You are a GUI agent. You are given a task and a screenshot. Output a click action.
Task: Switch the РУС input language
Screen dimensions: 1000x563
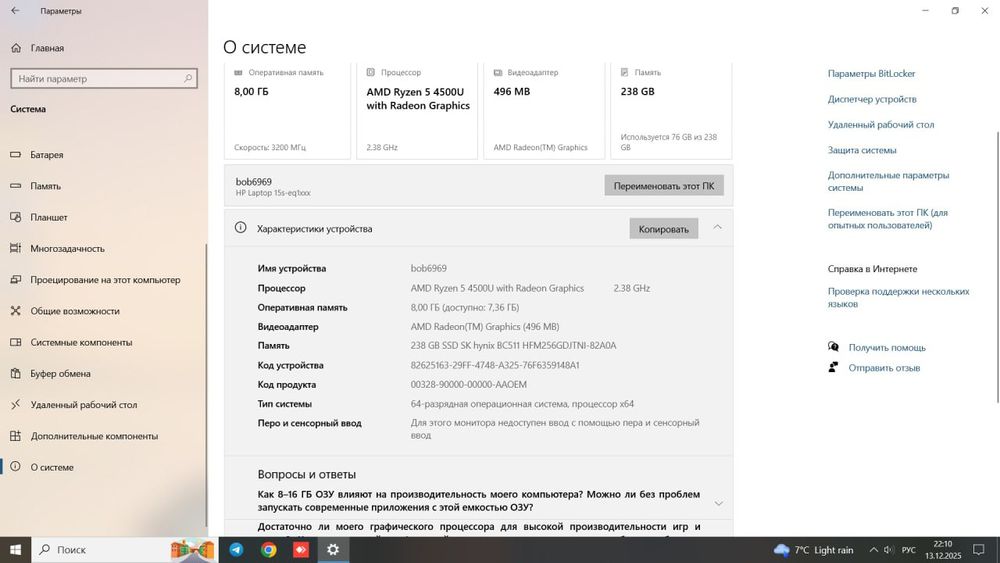point(909,550)
